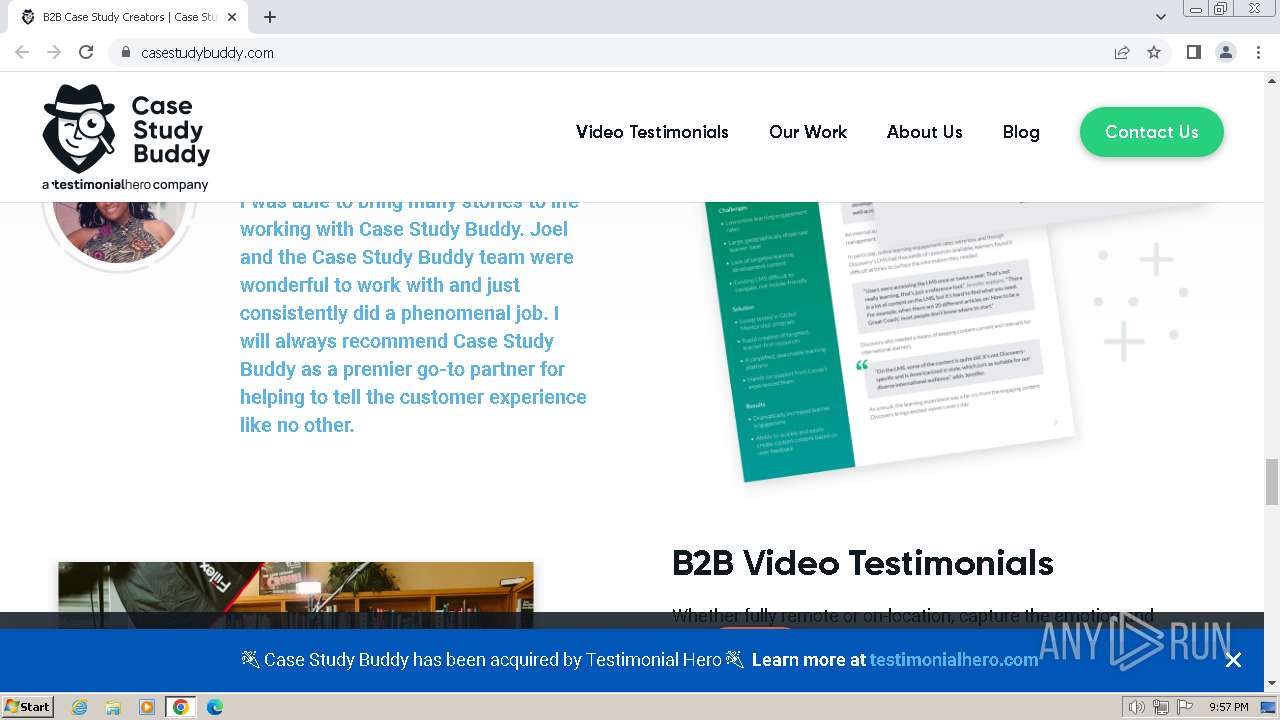Click the Contact Us button
This screenshot has height=720, width=1280.
click(x=1151, y=132)
